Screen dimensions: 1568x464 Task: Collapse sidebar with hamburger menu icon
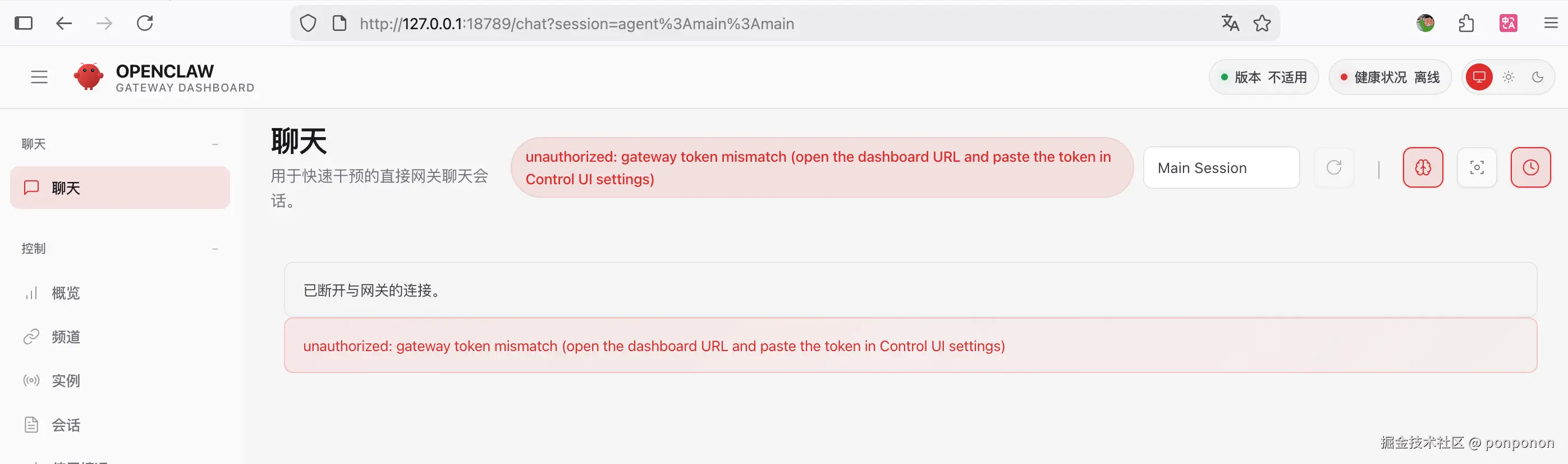40,78
